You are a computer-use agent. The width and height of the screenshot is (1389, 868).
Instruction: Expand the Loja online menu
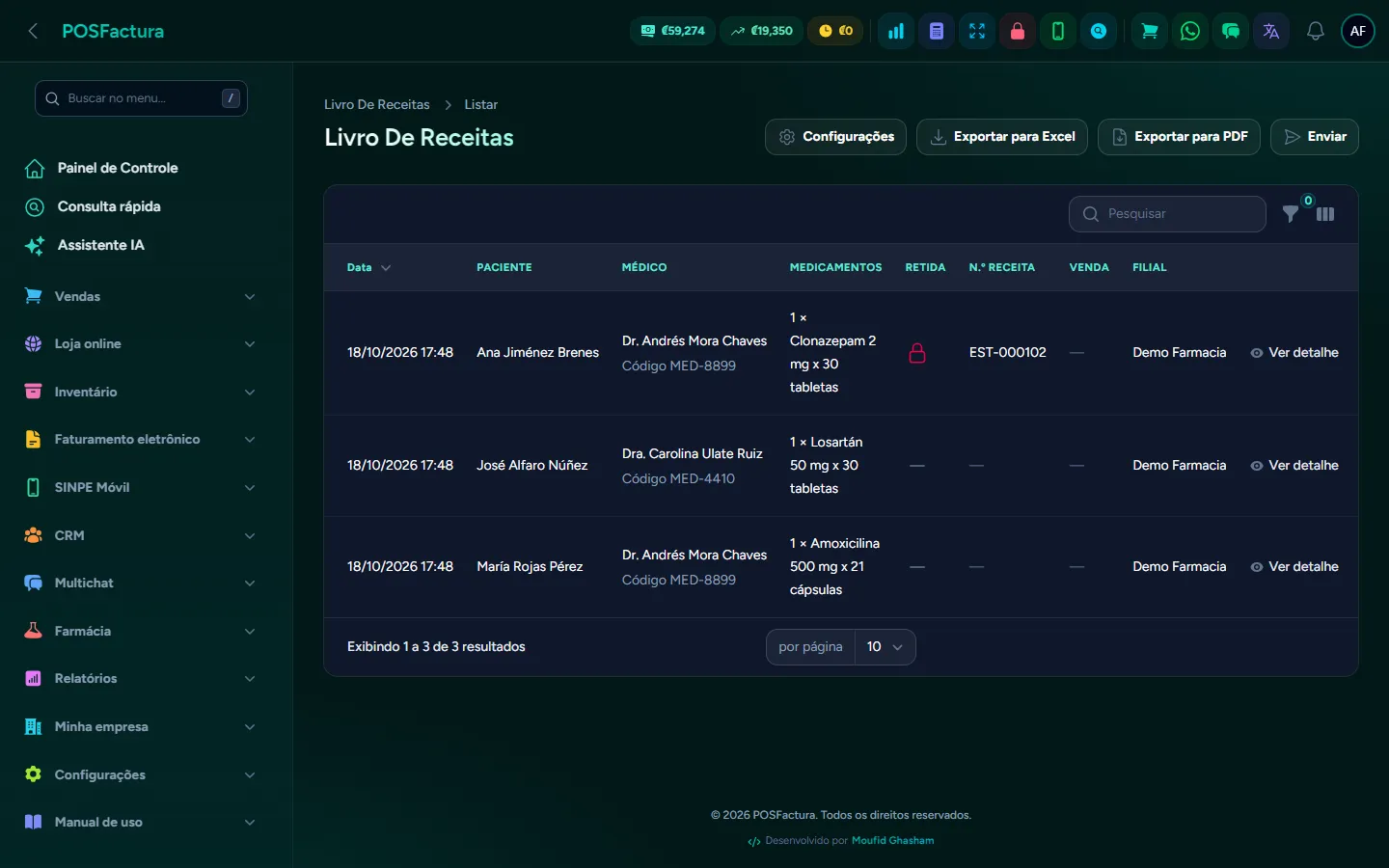pyautogui.click(x=140, y=344)
